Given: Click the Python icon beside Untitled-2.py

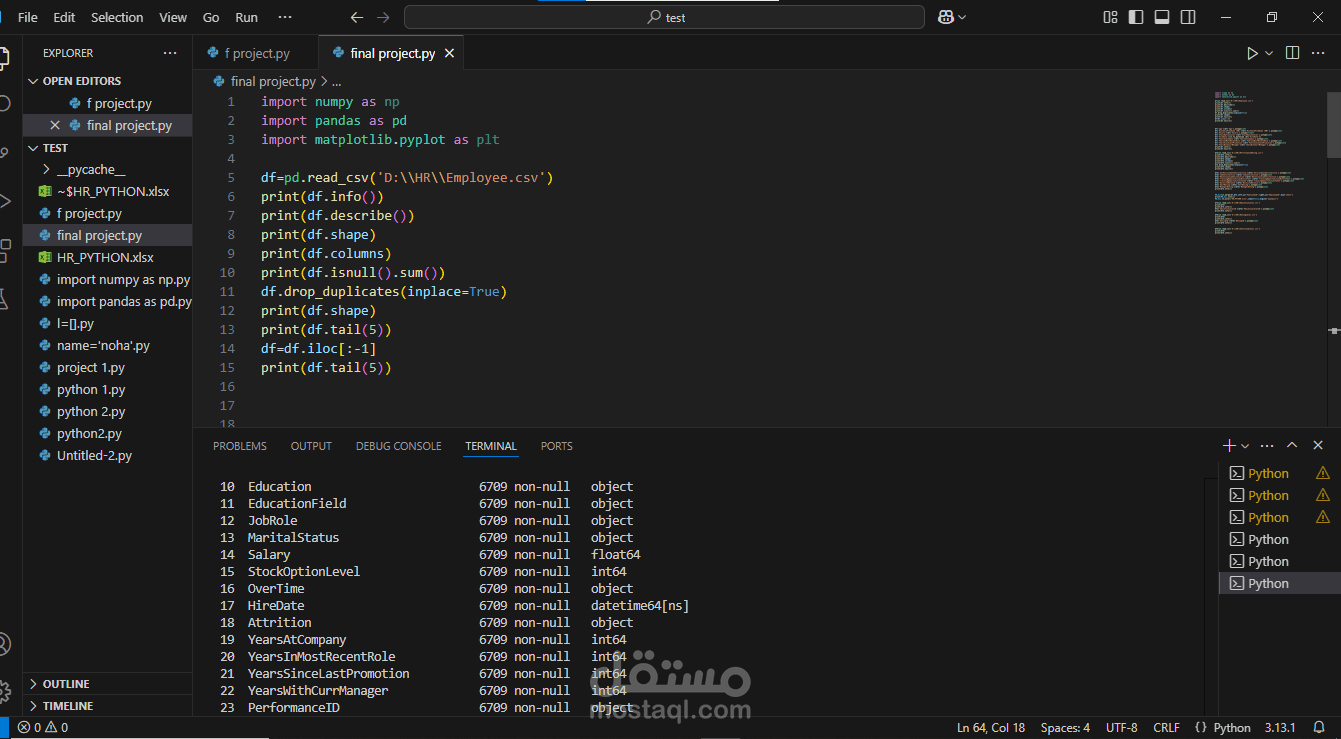Looking at the screenshot, I should pos(45,455).
